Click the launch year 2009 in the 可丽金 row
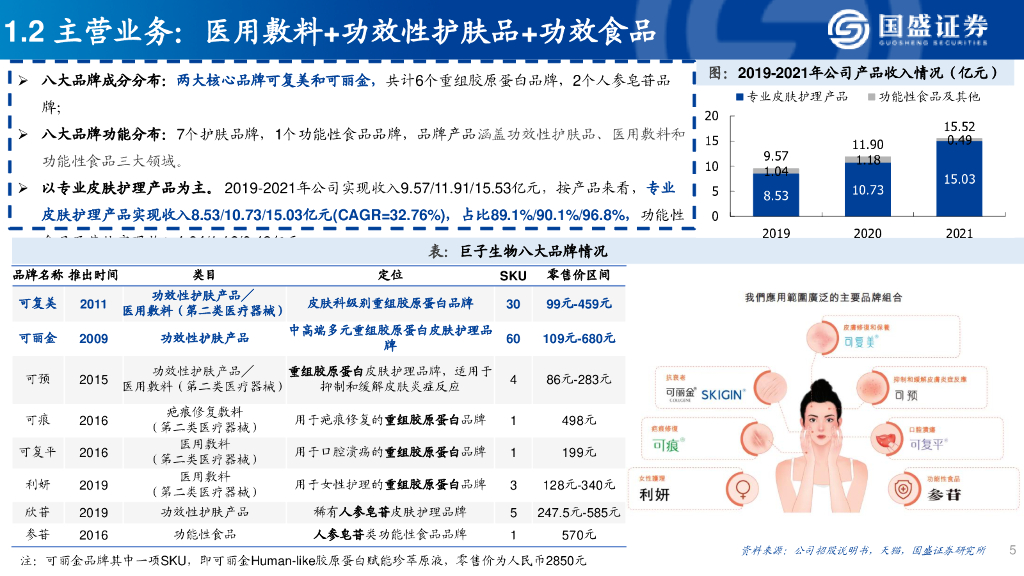Image resolution: width=1024 pixels, height=576 pixels. click(93, 339)
